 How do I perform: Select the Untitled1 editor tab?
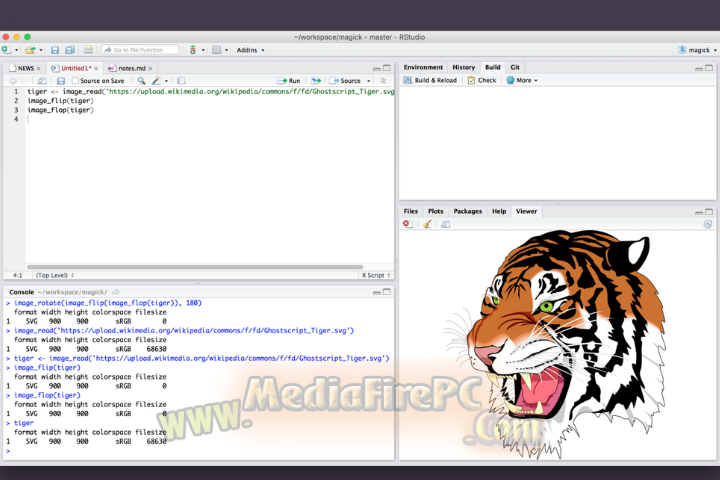coord(76,68)
